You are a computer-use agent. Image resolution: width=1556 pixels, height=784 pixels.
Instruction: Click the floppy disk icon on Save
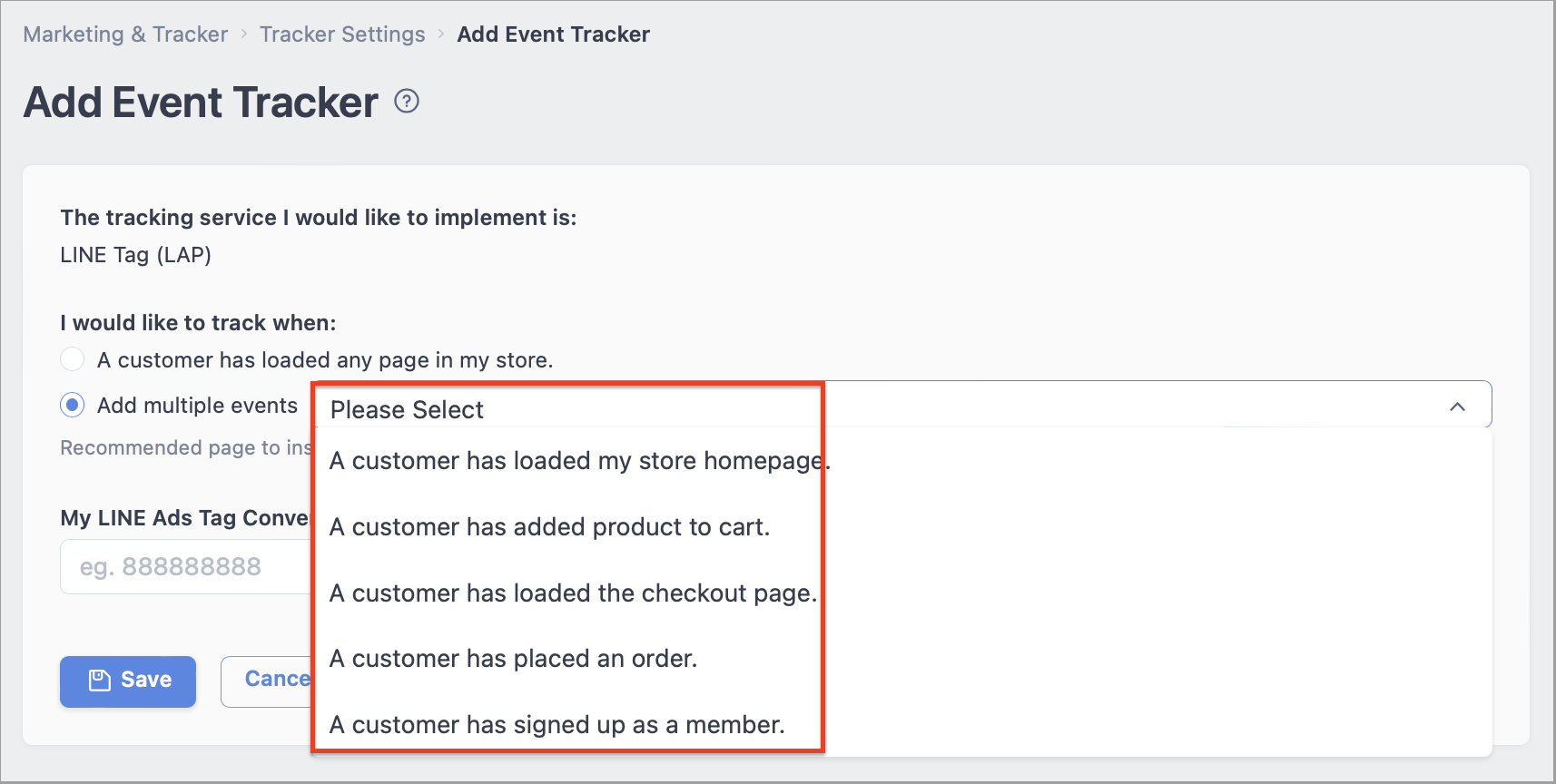point(99,680)
